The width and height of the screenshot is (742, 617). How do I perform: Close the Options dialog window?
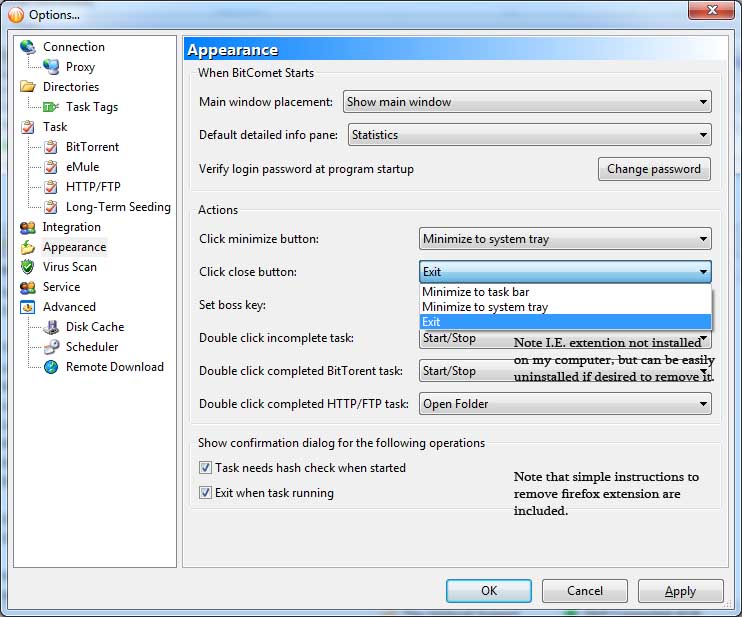711,10
